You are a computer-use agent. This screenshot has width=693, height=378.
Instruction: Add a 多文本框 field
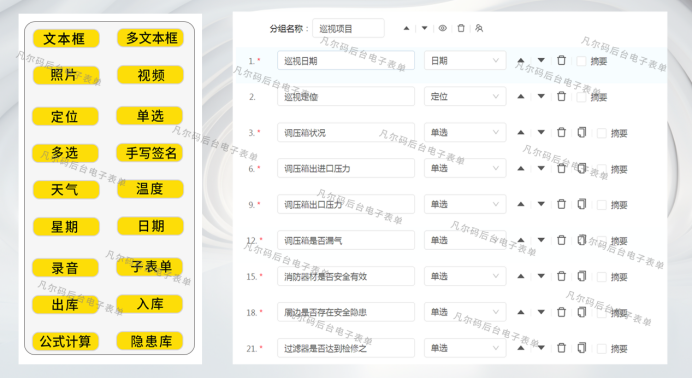[150, 38]
